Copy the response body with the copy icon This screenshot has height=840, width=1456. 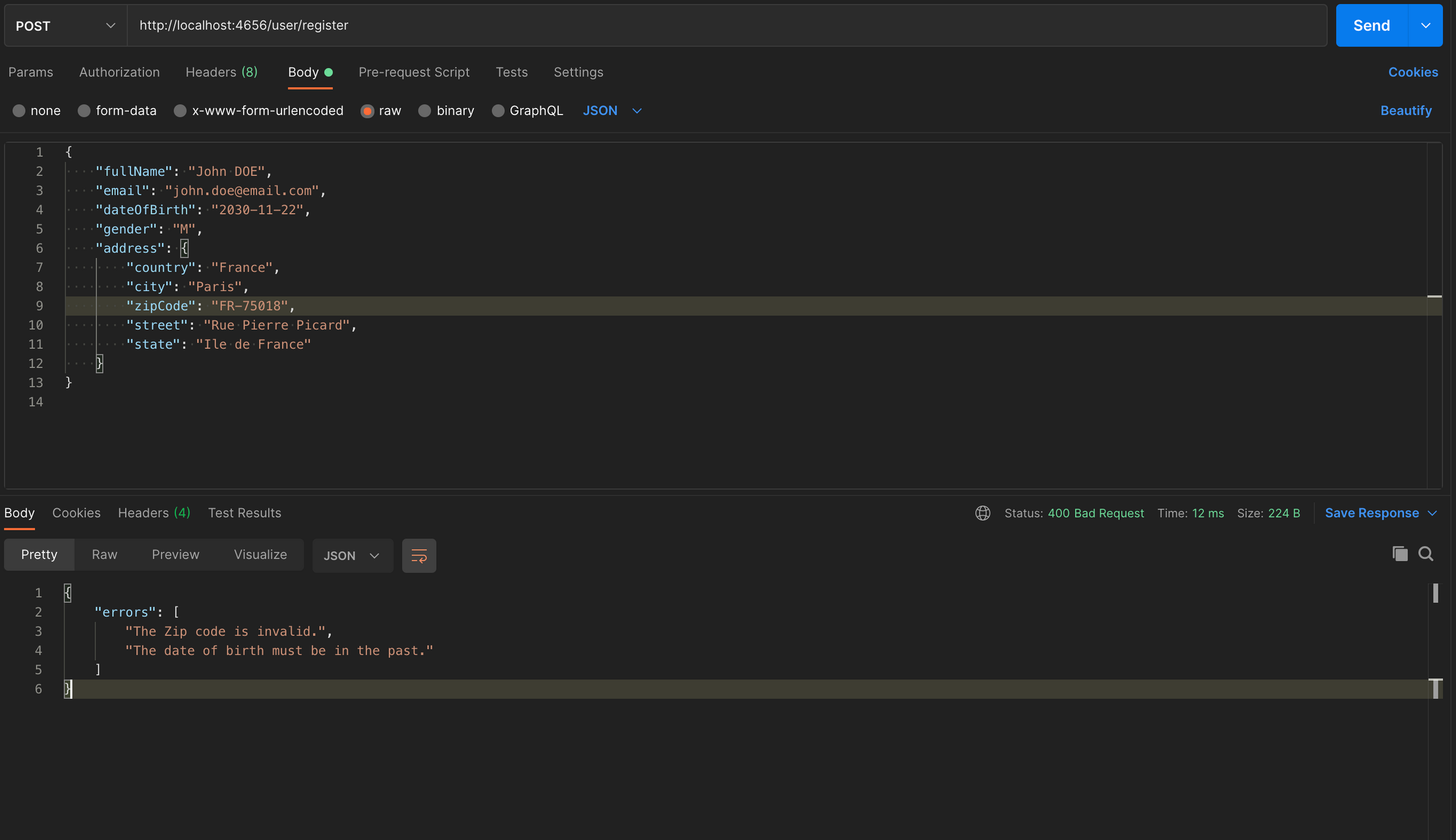coord(1400,554)
